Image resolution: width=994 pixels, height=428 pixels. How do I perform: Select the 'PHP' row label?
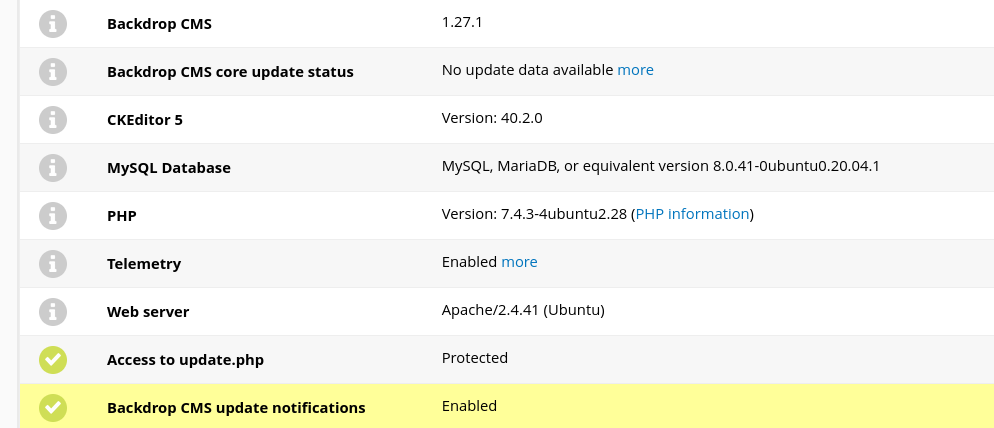point(122,216)
